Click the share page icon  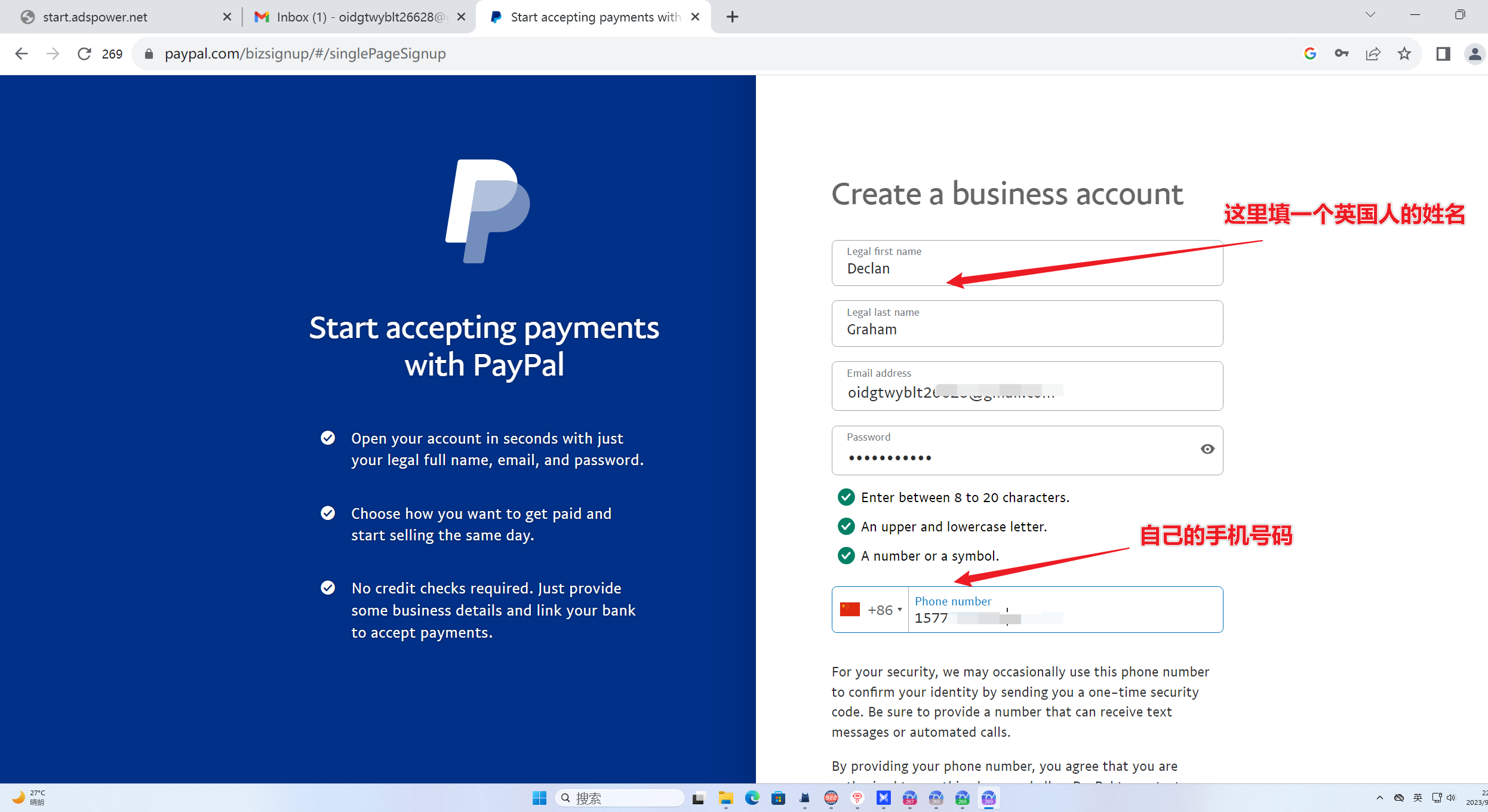coord(1373,54)
